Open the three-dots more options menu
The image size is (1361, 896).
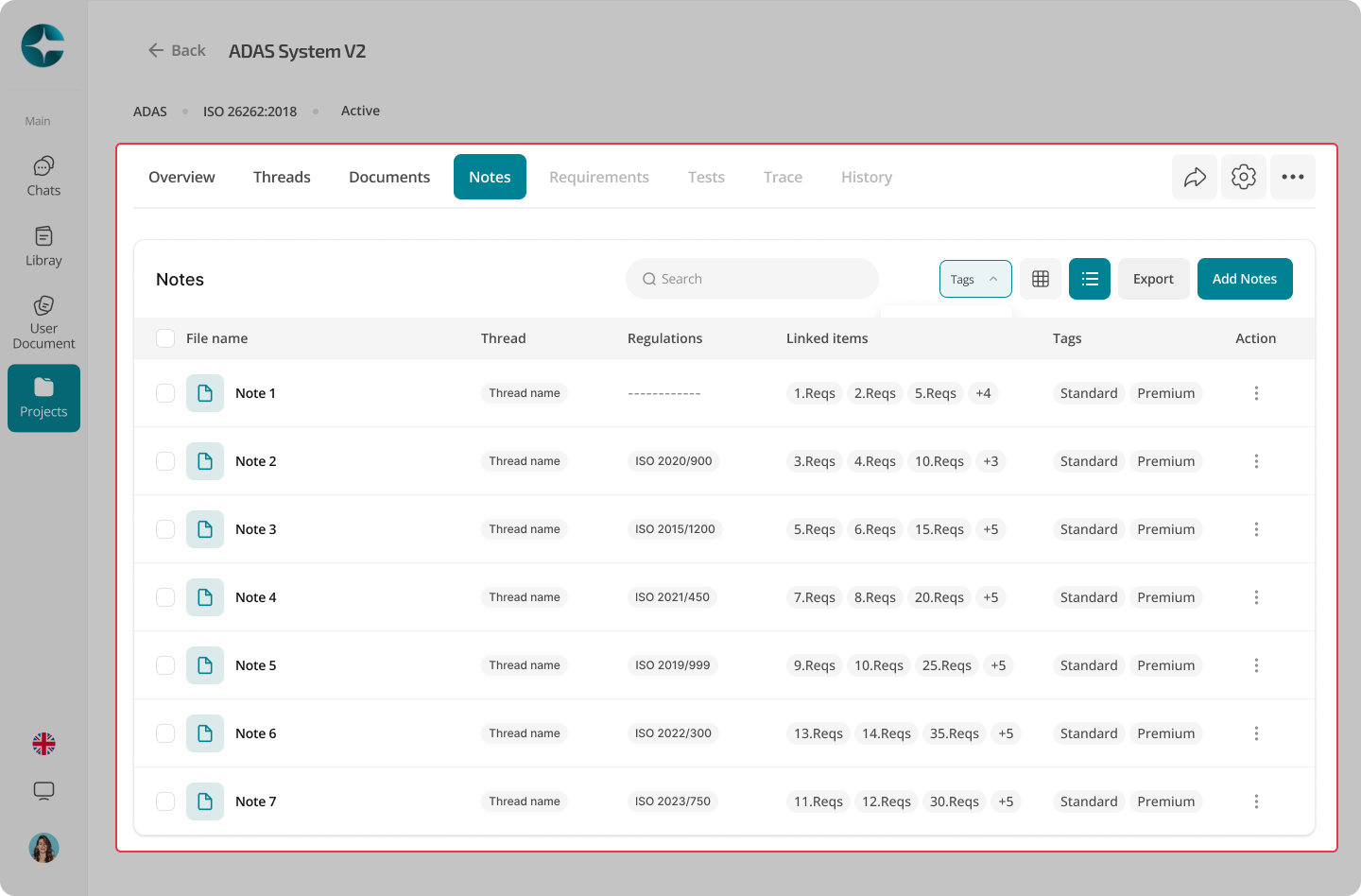[1293, 177]
